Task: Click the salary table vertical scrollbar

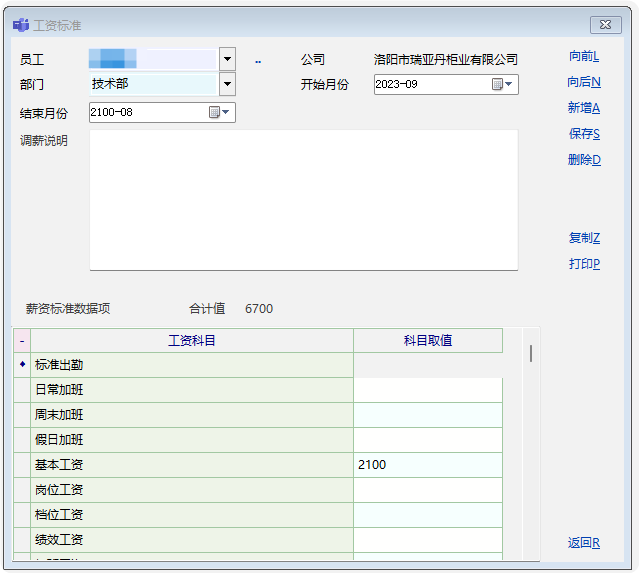Action: point(530,354)
